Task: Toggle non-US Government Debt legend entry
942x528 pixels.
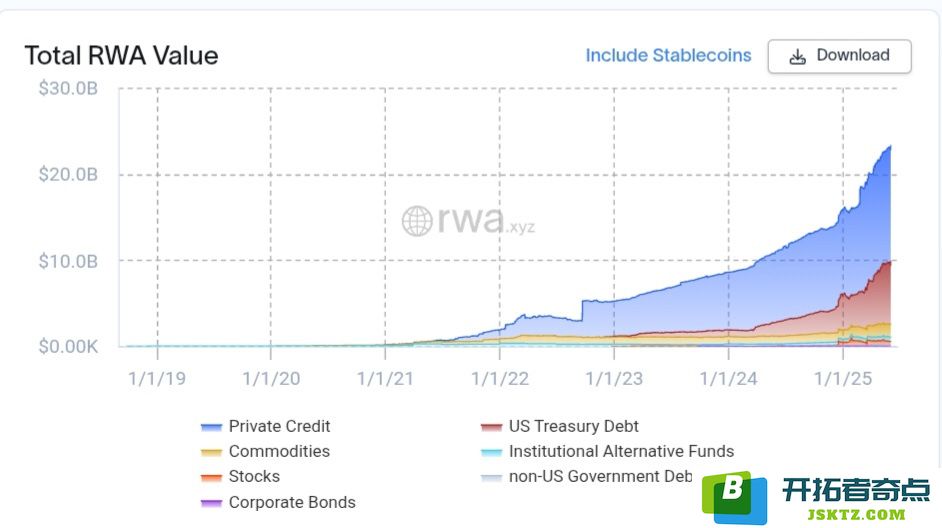Action: point(586,476)
